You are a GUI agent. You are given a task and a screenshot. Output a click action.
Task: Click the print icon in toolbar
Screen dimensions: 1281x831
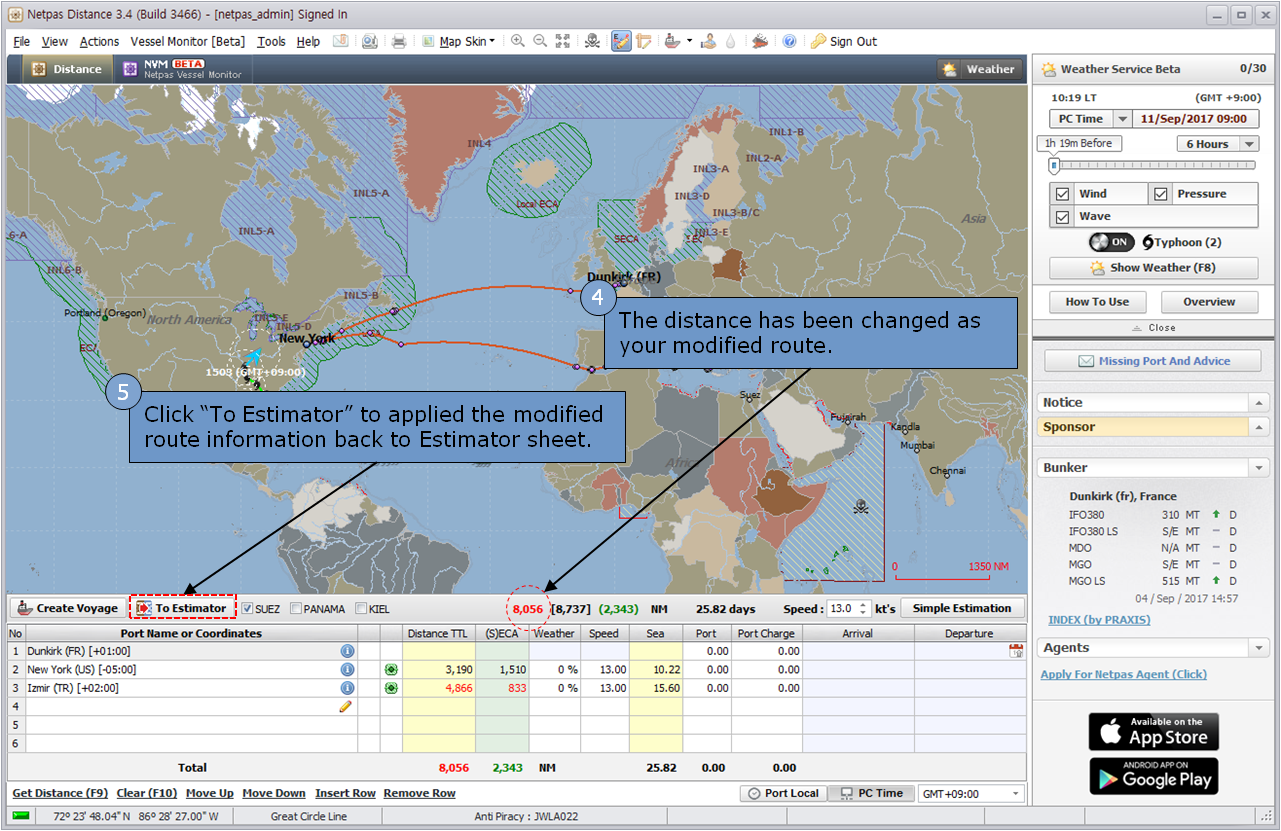[399, 41]
